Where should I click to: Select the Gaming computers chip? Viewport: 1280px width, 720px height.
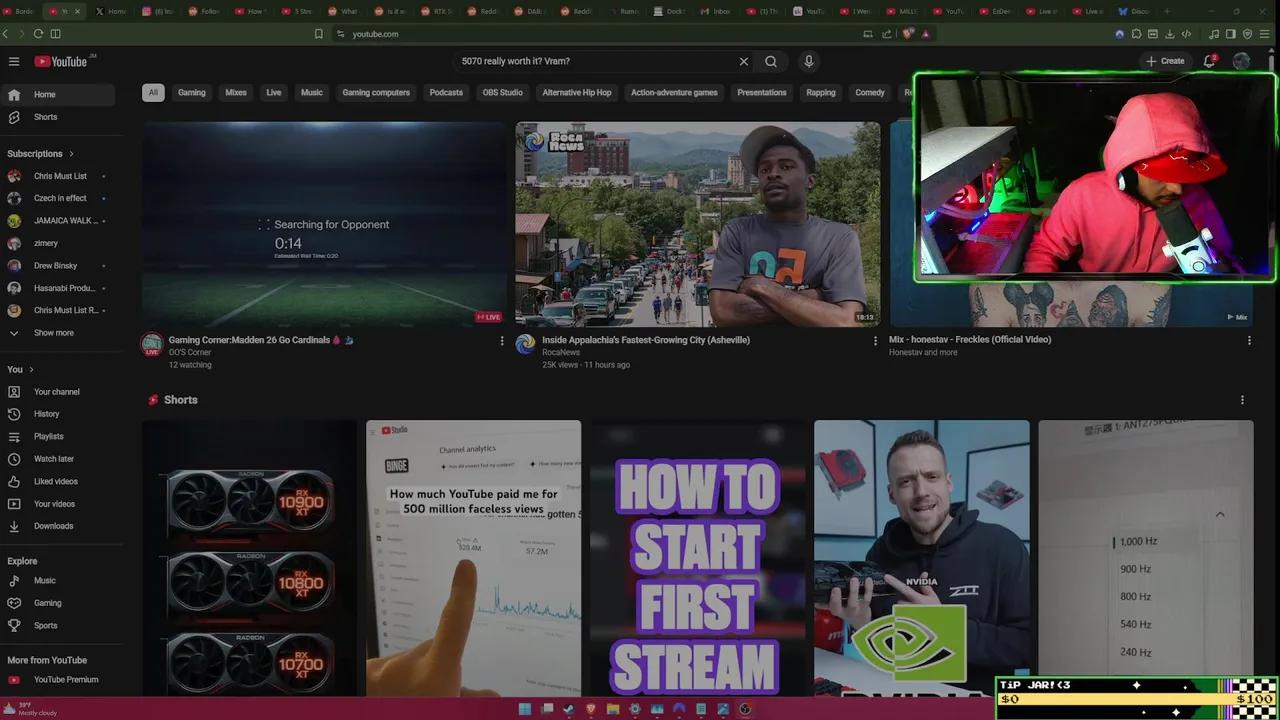376,93
